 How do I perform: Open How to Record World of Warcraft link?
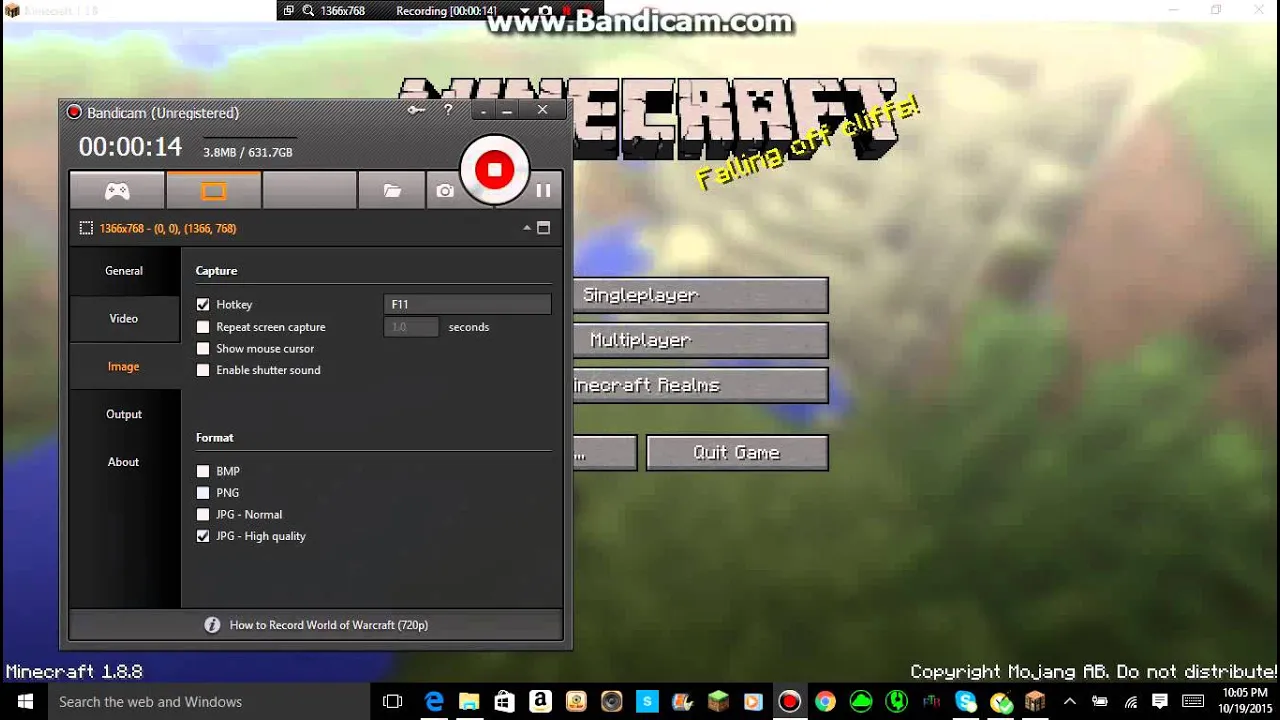329,625
